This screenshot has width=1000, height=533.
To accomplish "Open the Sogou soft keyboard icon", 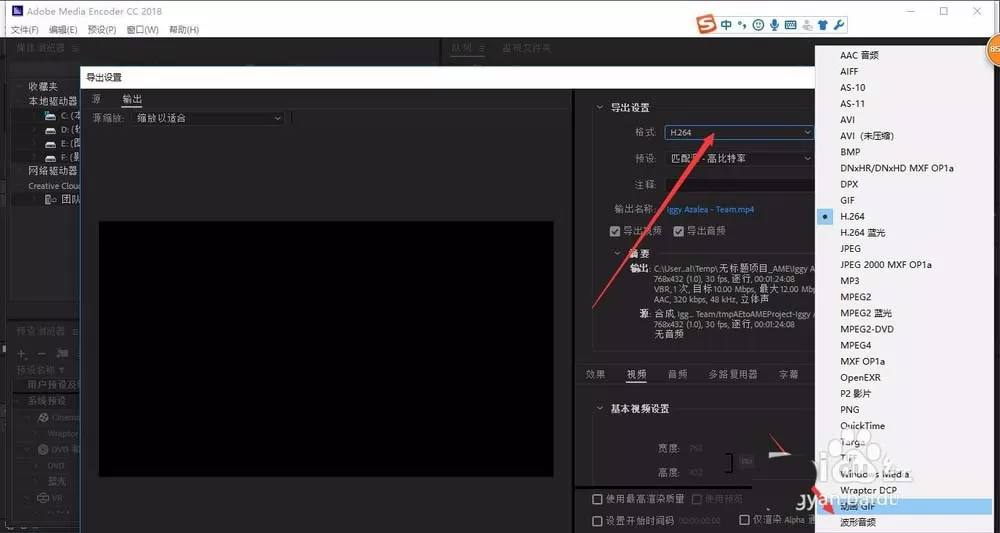I will coord(790,26).
